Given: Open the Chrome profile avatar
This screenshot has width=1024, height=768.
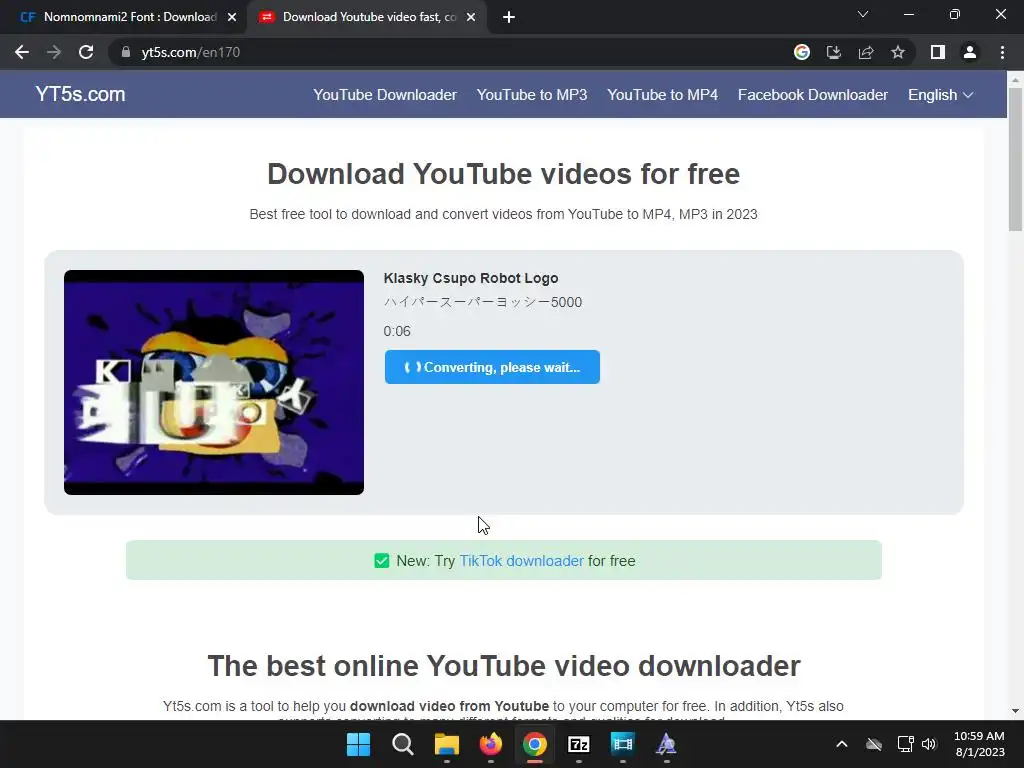Looking at the screenshot, I should click(x=970, y=52).
